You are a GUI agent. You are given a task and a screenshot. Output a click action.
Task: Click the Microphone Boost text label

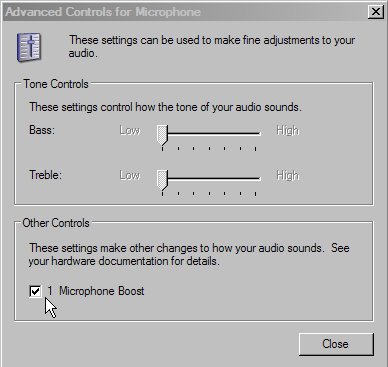click(101, 291)
